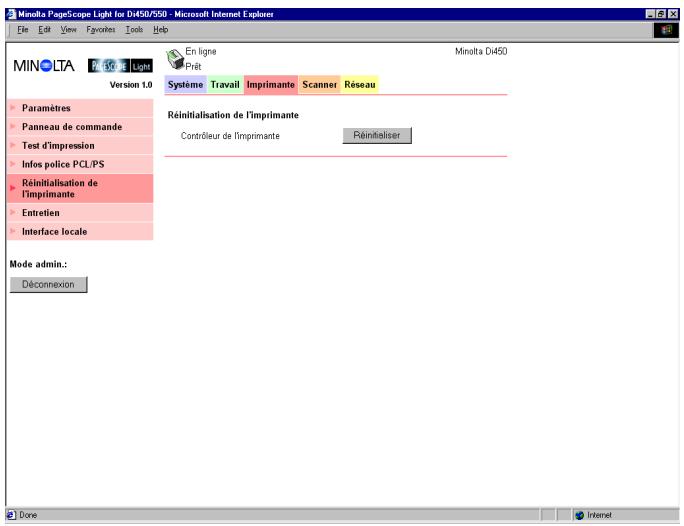Image resolution: width=684 pixels, height=526 pixels.
Task: Switch to the Système tab
Action: pos(185,85)
